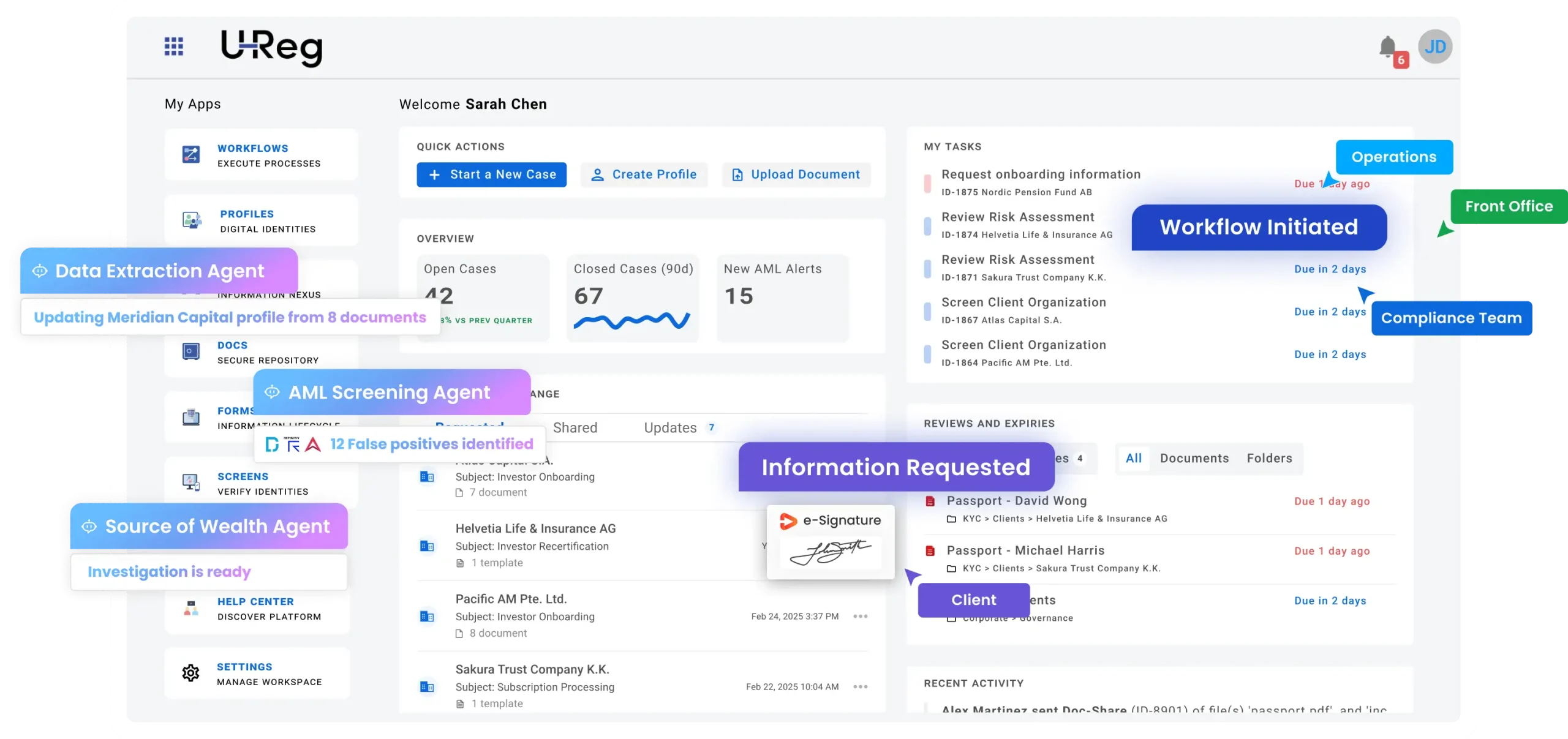The image size is (1568, 739).
Task: Open more options for Sakura Trust row
Action: click(860, 686)
